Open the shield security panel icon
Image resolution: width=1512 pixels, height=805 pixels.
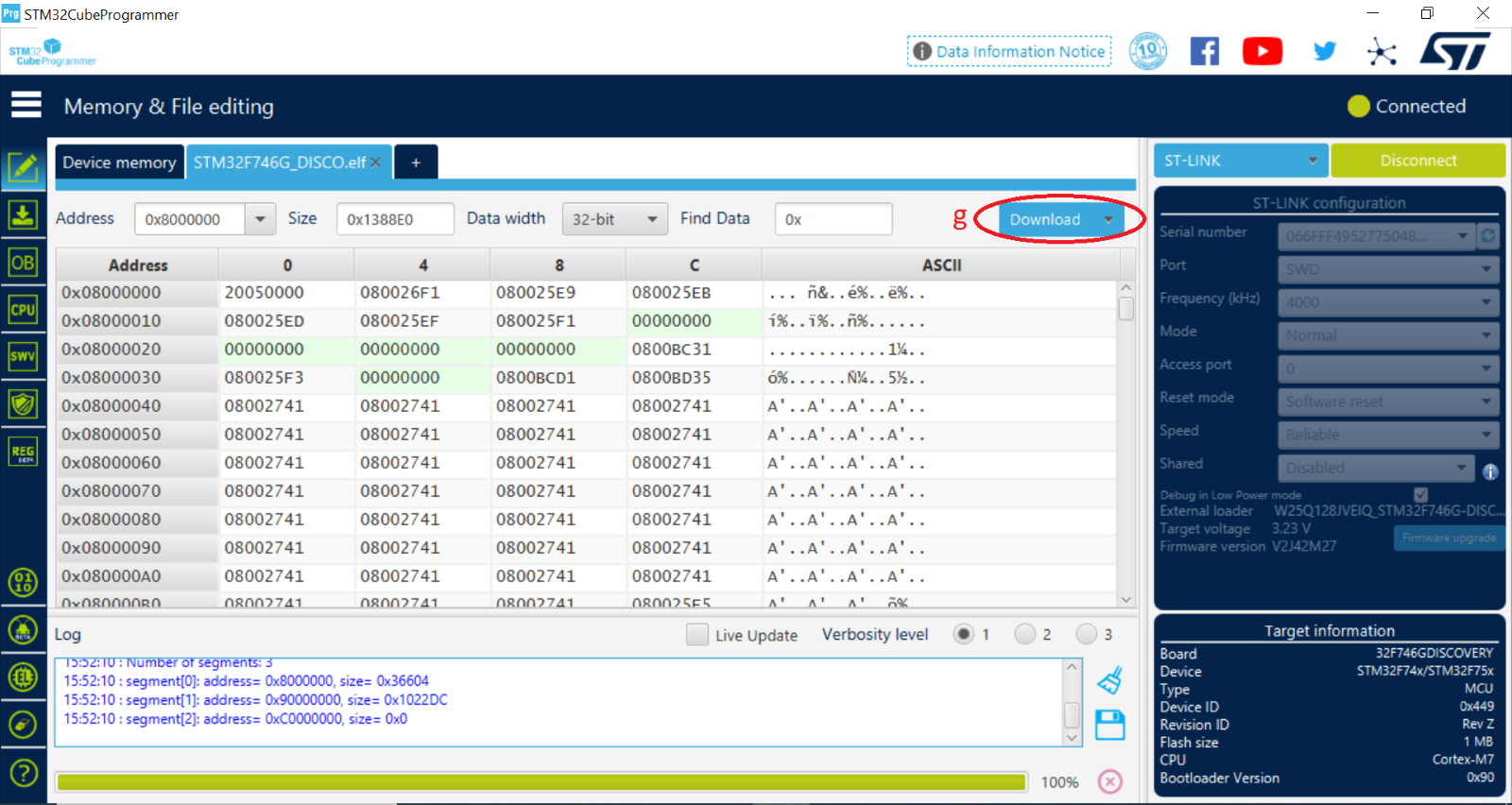click(x=23, y=404)
